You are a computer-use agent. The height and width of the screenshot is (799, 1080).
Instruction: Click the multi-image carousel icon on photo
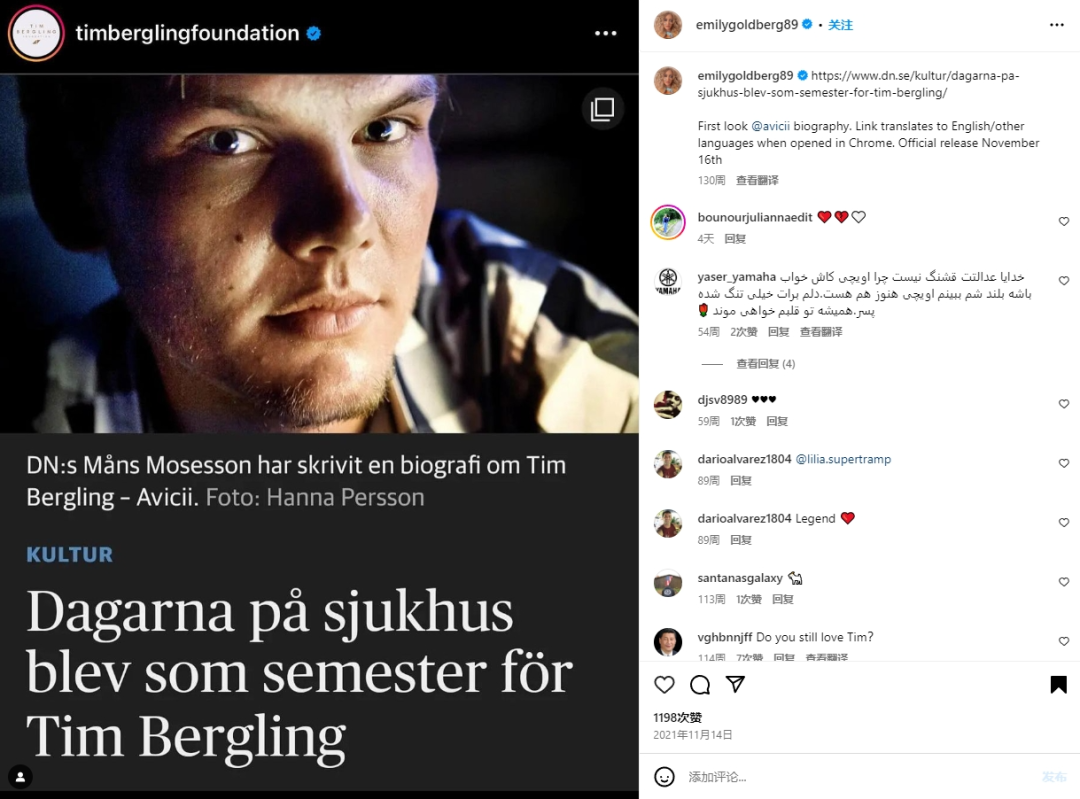click(603, 109)
